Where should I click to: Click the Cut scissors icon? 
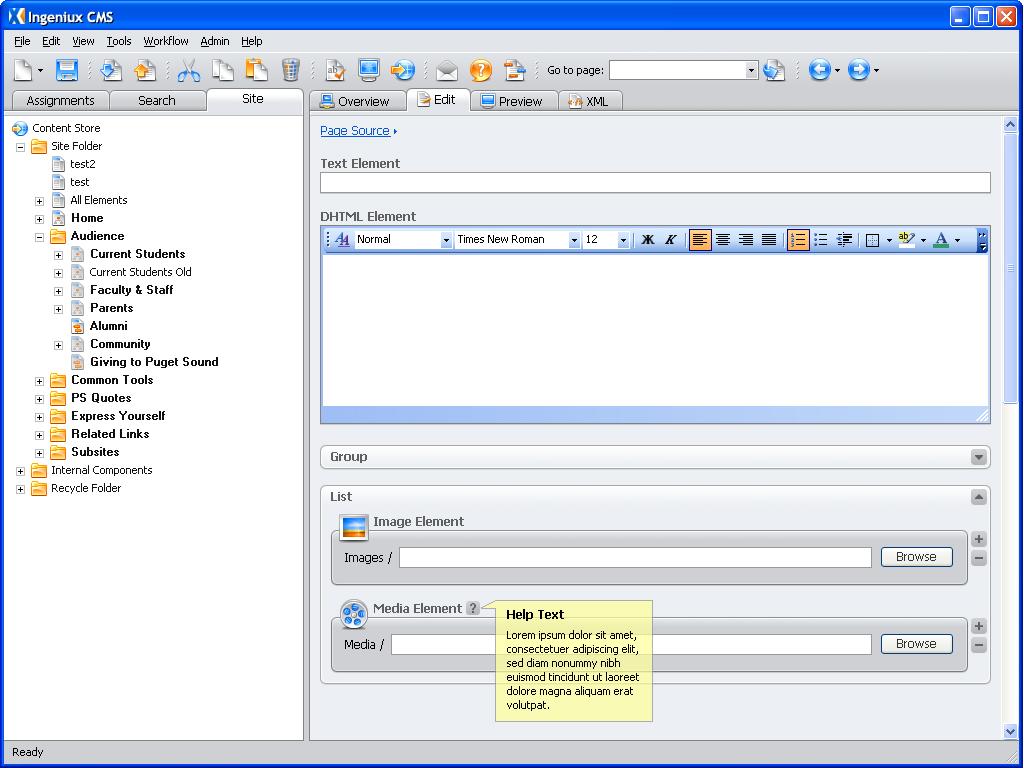[x=189, y=70]
